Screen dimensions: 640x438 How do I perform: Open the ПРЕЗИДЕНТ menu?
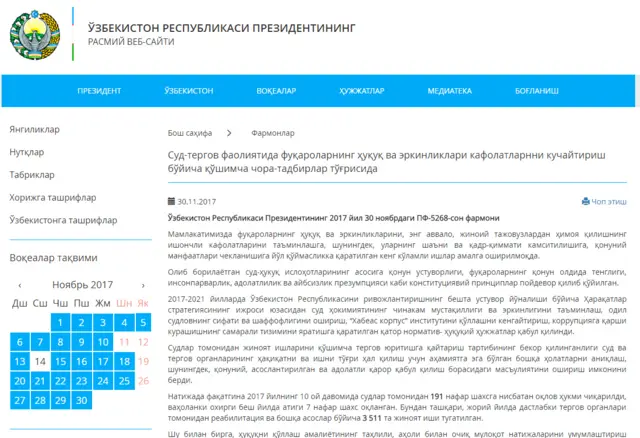coord(99,91)
